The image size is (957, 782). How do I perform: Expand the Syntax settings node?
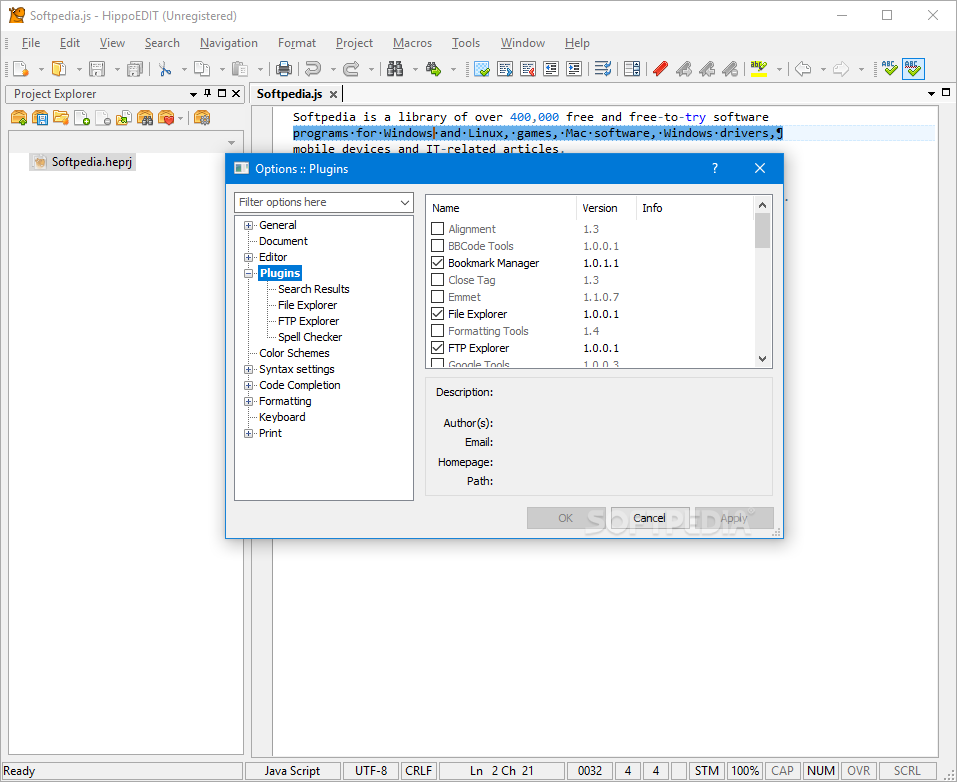tap(248, 369)
